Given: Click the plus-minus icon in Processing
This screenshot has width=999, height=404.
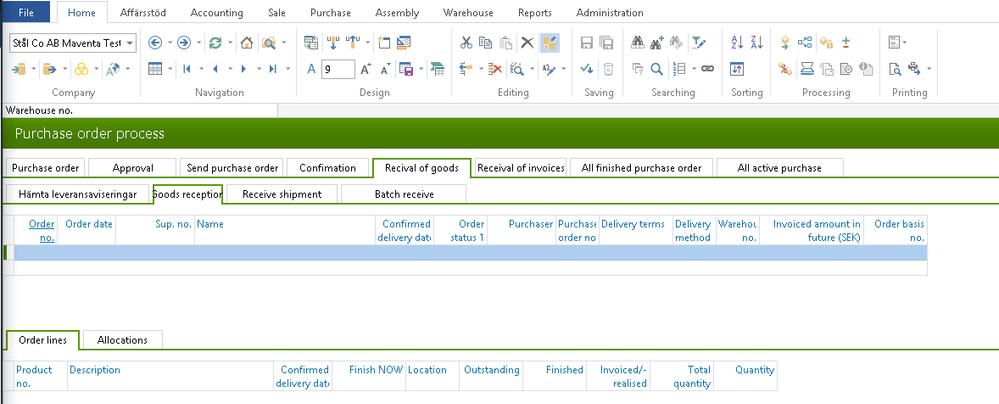Looking at the screenshot, I should point(846,43).
